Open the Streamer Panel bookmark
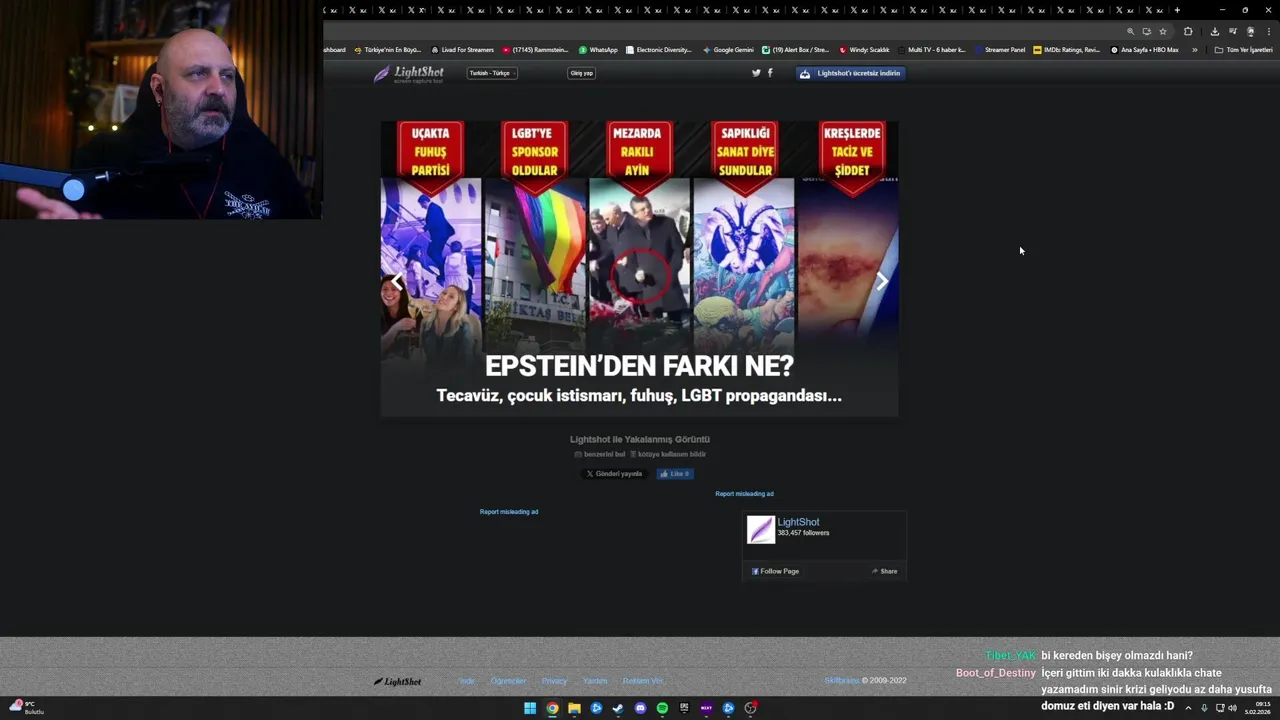The width and height of the screenshot is (1280, 720). point(1000,50)
